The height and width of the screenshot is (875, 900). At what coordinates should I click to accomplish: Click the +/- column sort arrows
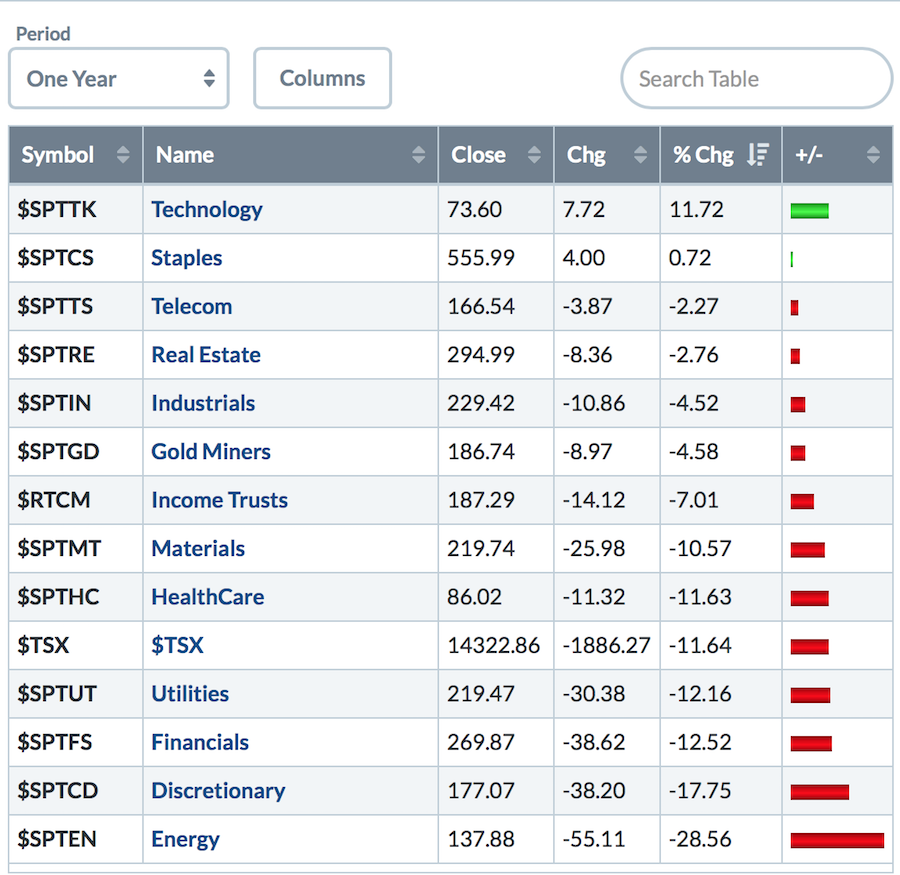point(873,155)
